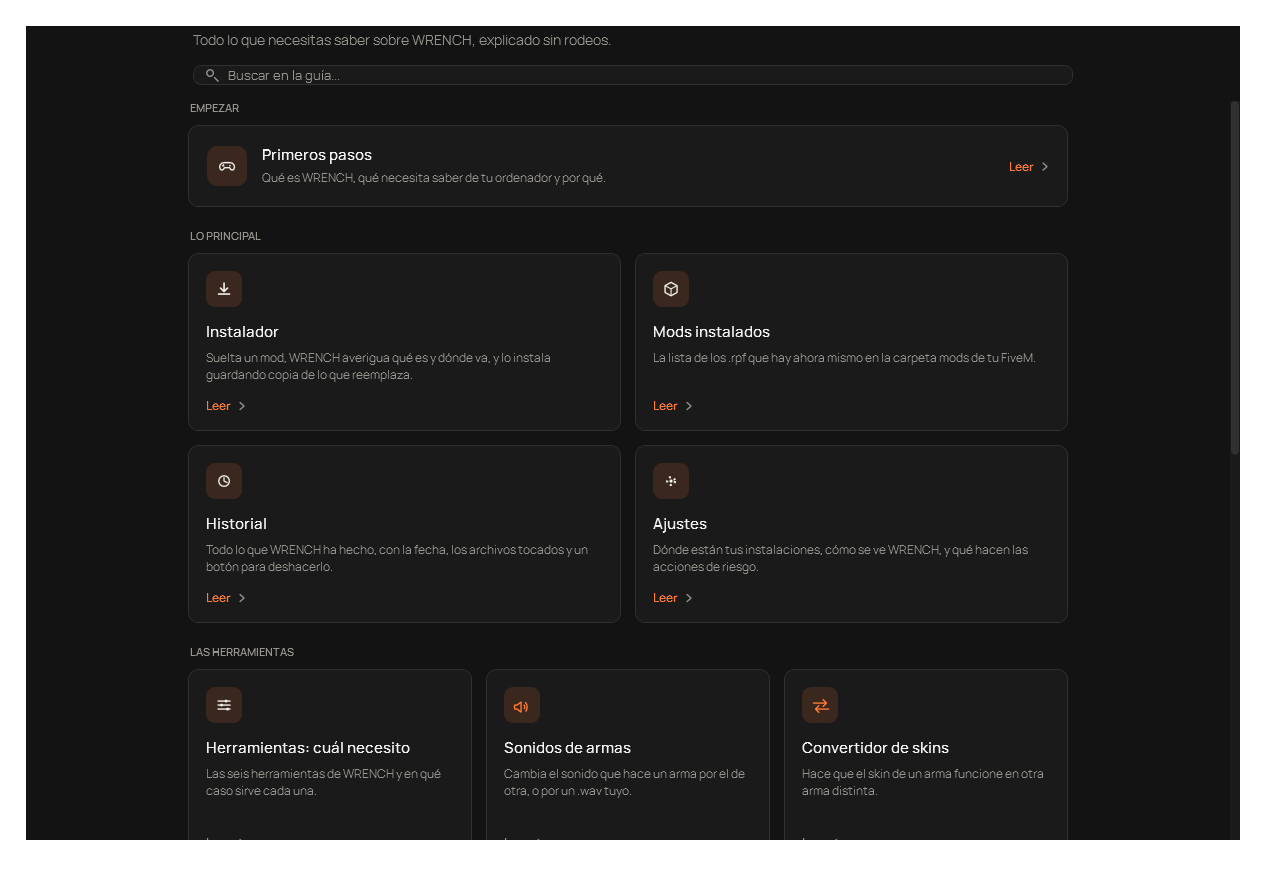The width and height of the screenshot is (1280, 880).
Task: Click the speaker icon on Sonidos de armas
Action: [x=522, y=705]
